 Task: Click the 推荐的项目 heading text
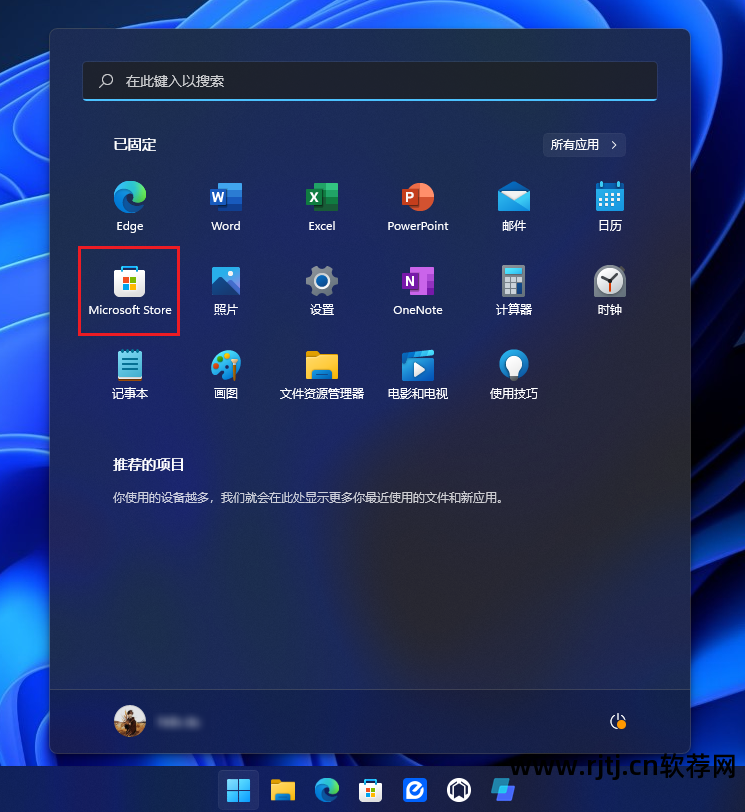(x=149, y=465)
